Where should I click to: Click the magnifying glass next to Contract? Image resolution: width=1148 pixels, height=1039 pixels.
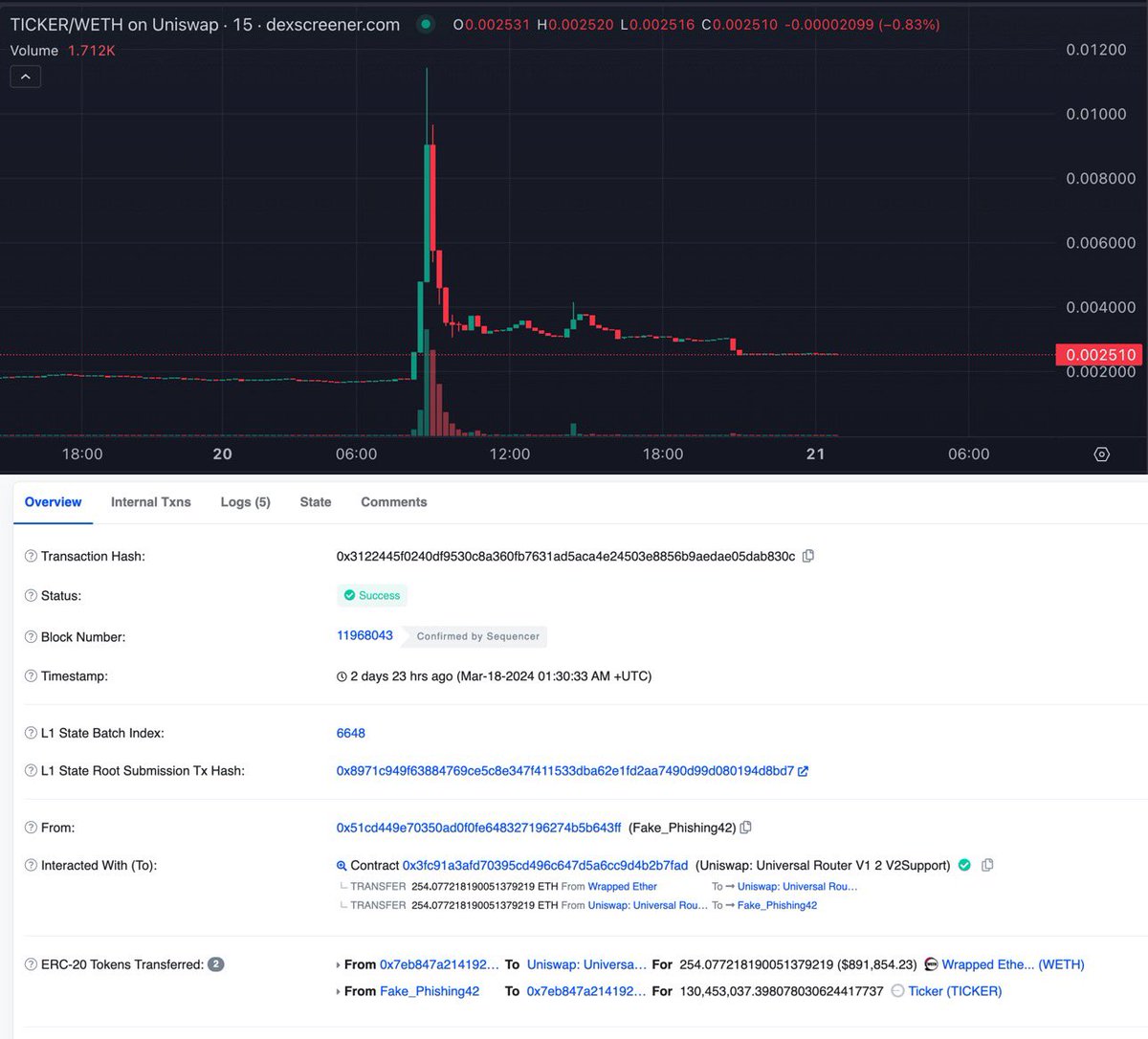pos(342,865)
